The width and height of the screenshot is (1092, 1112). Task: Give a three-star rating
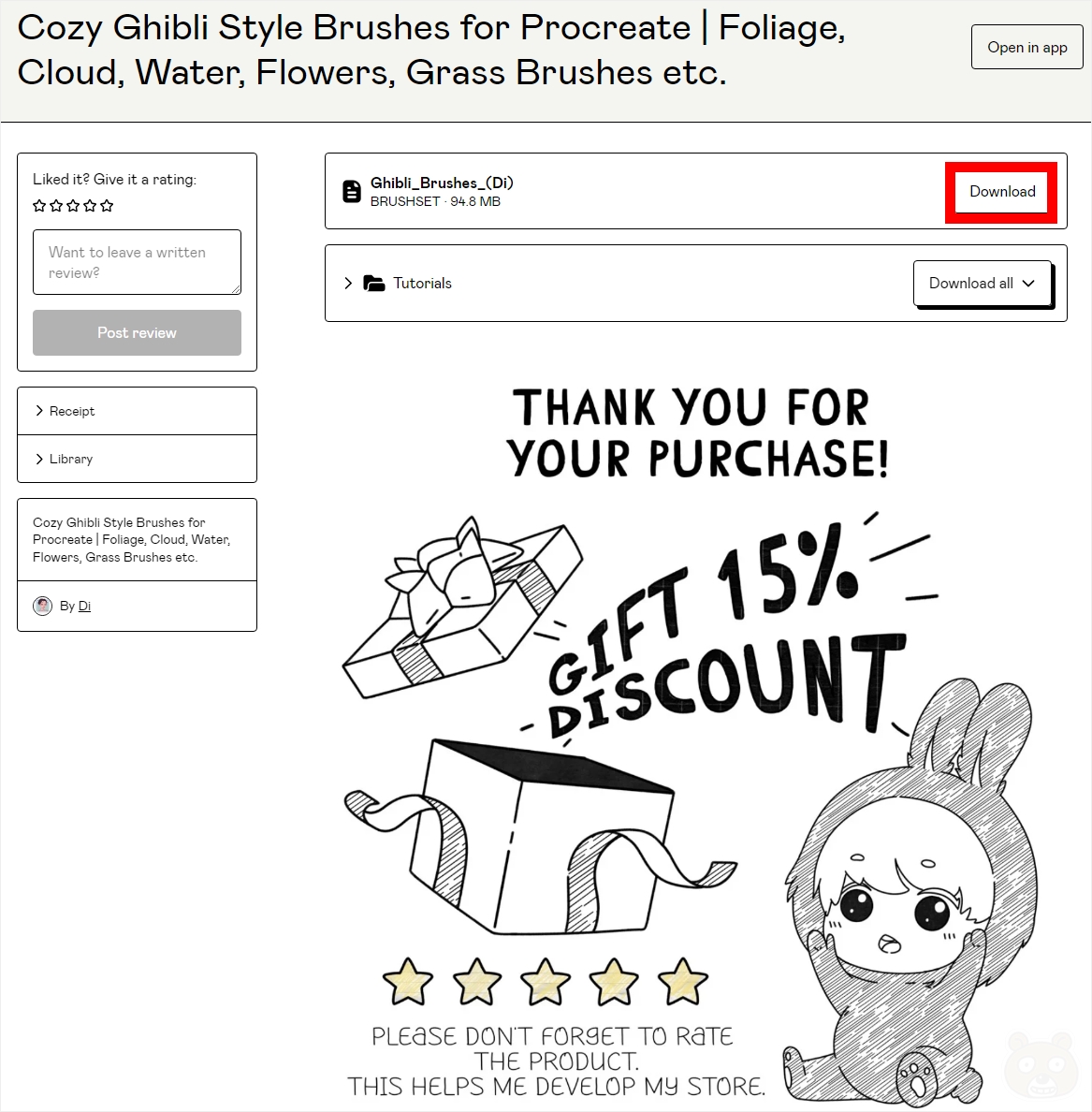[x=73, y=206]
